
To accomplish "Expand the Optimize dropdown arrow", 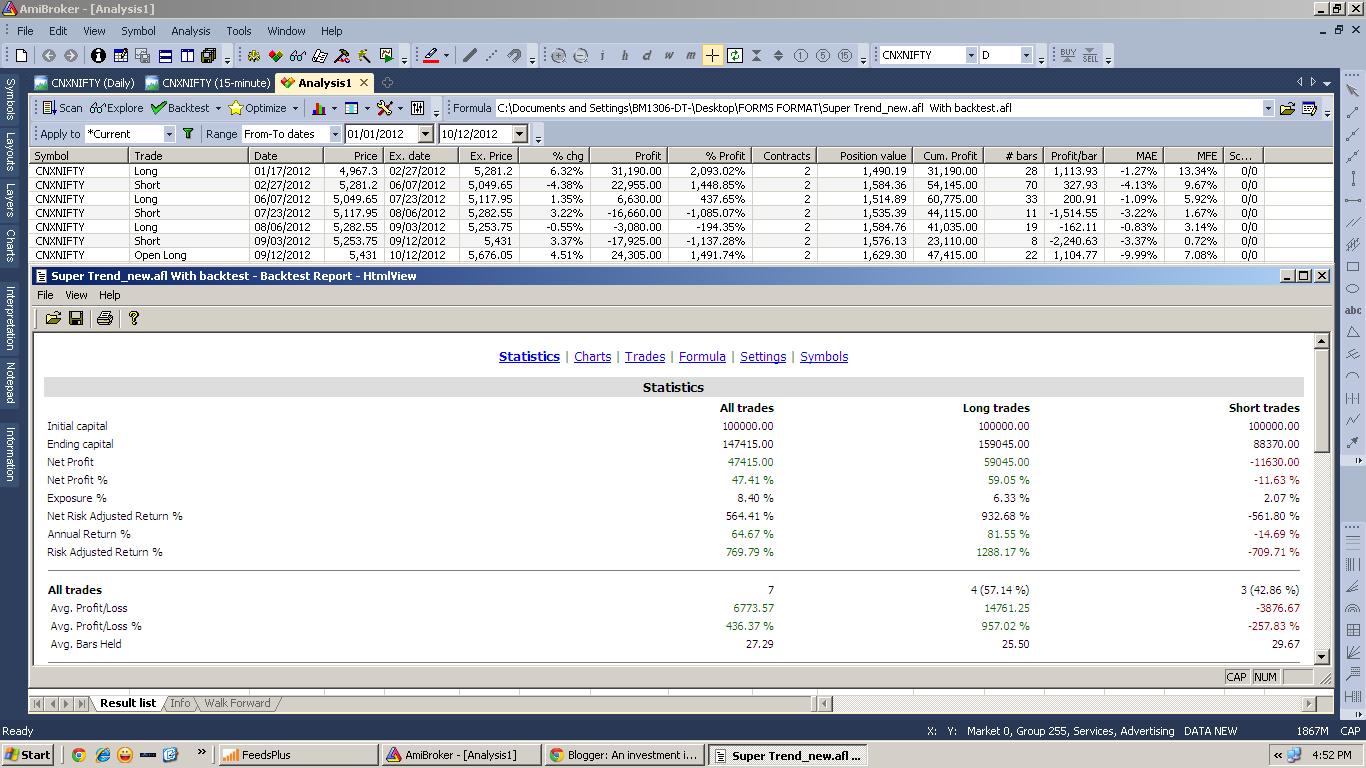I will pyautogui.click(x=295, y=108).
